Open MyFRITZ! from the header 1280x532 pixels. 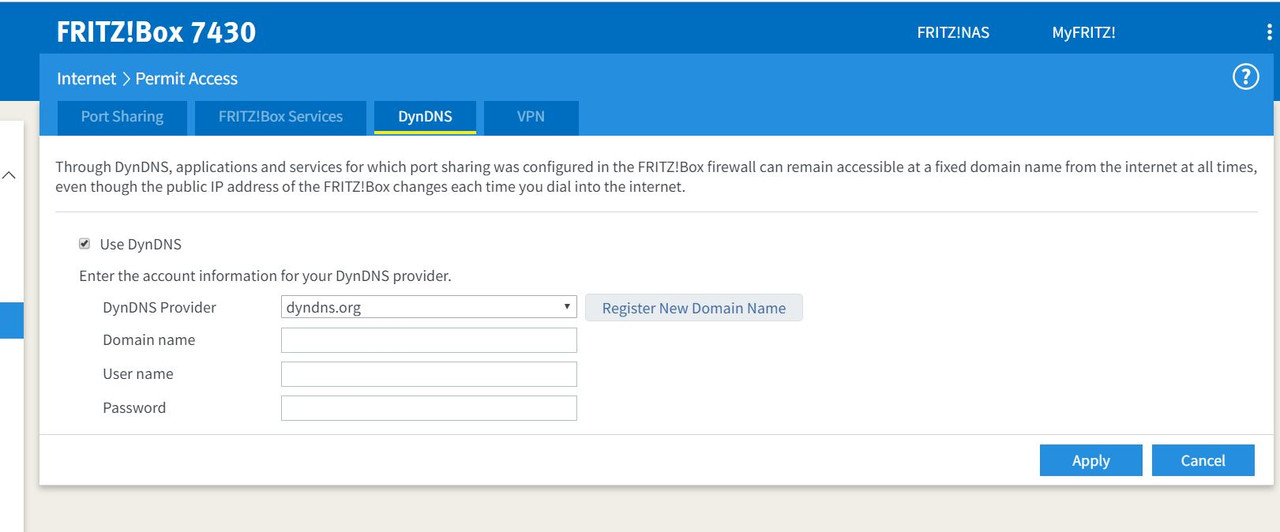1083,32
